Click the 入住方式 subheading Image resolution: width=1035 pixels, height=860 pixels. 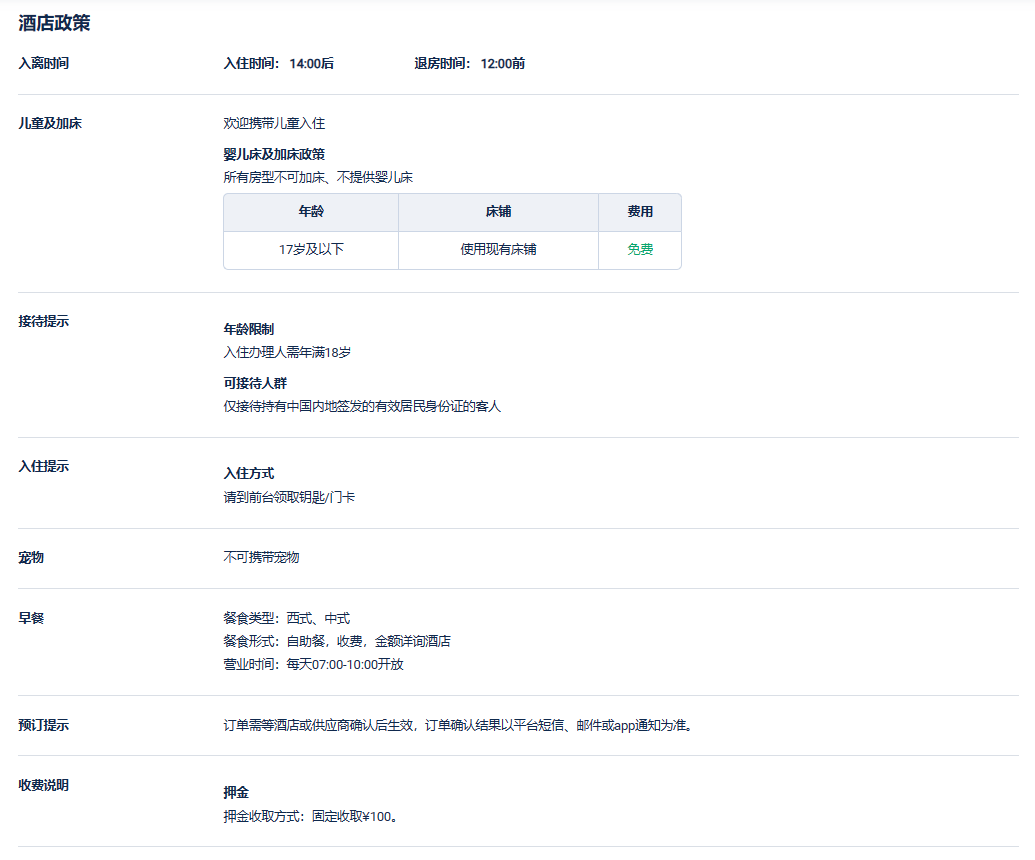click(x=248, y=473)
